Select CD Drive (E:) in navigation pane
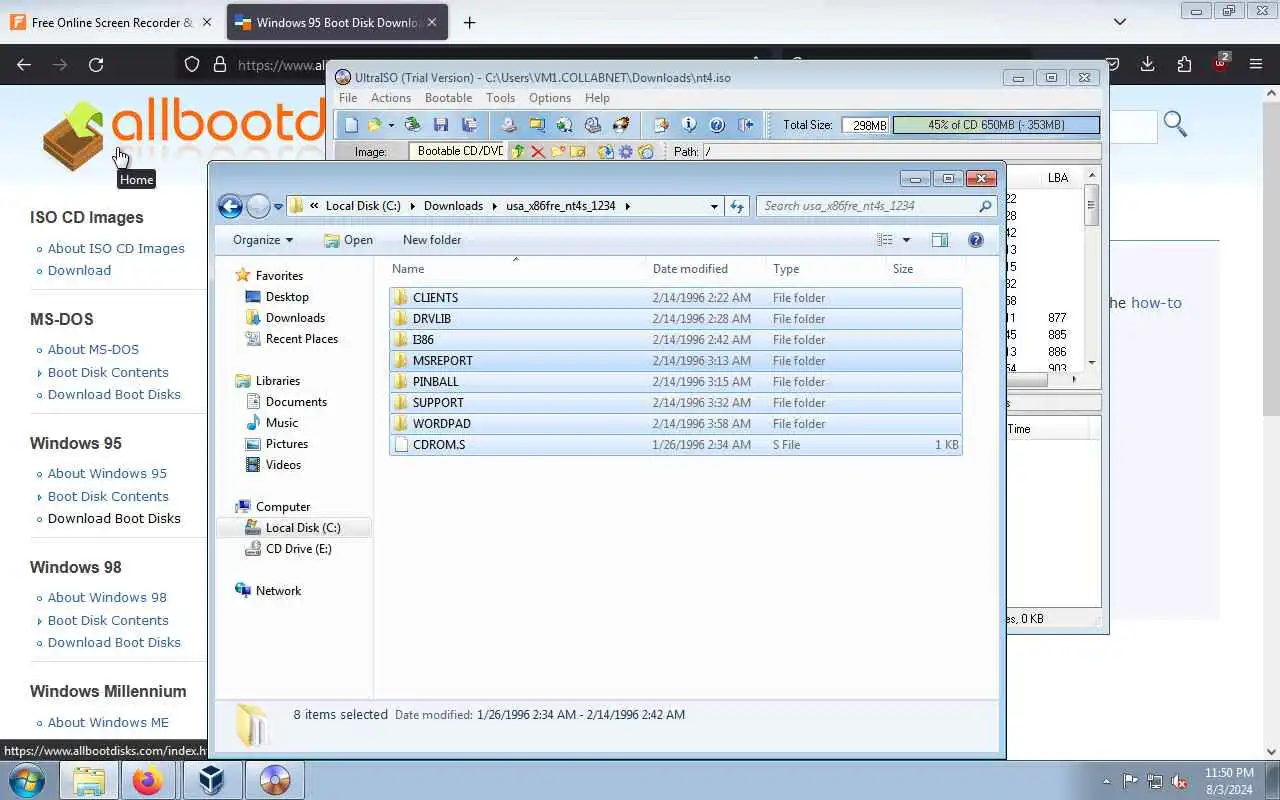The image size is (1280, 800). click(298, 549)
